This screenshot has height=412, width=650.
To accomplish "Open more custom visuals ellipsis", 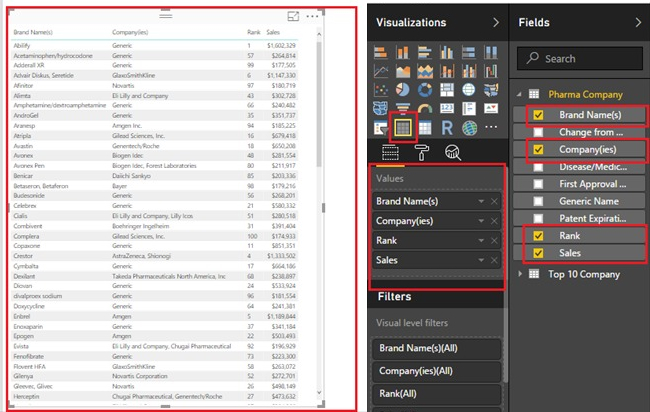I will [491, 127].
